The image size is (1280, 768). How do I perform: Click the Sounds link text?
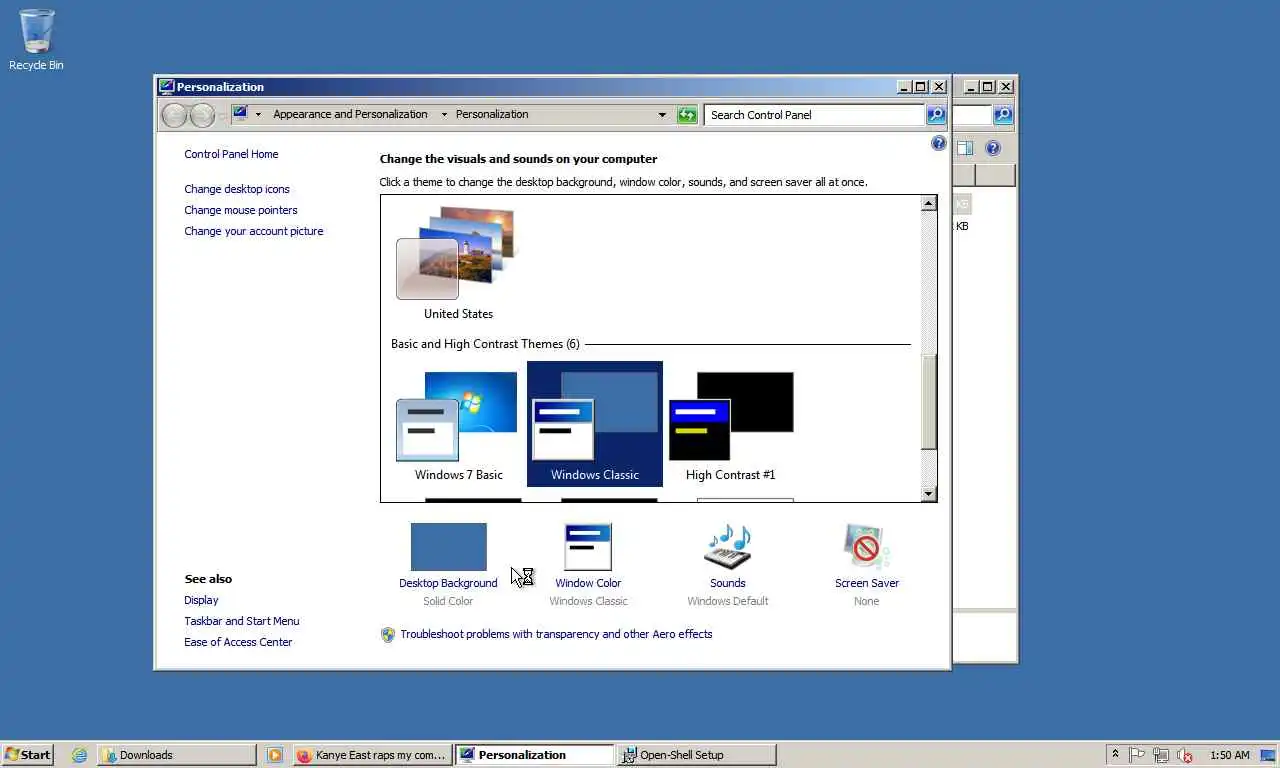click(x=728, y=583)
